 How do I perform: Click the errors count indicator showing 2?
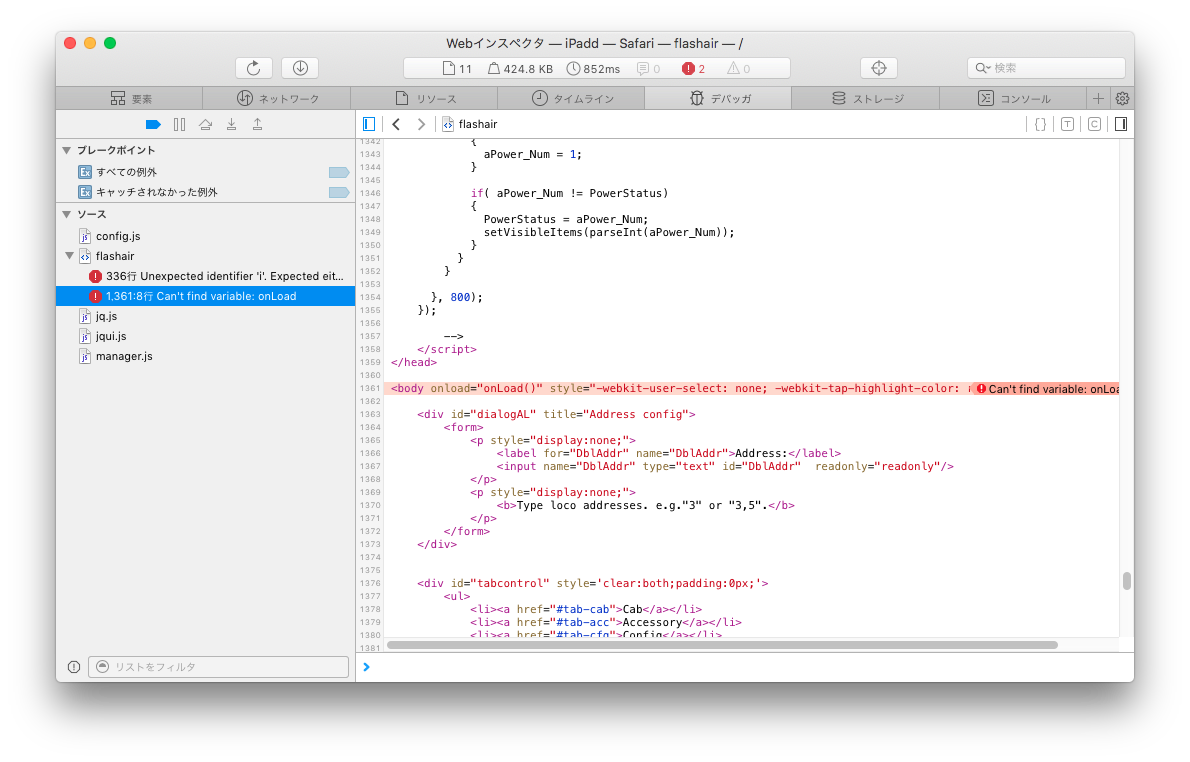[694, 69]
